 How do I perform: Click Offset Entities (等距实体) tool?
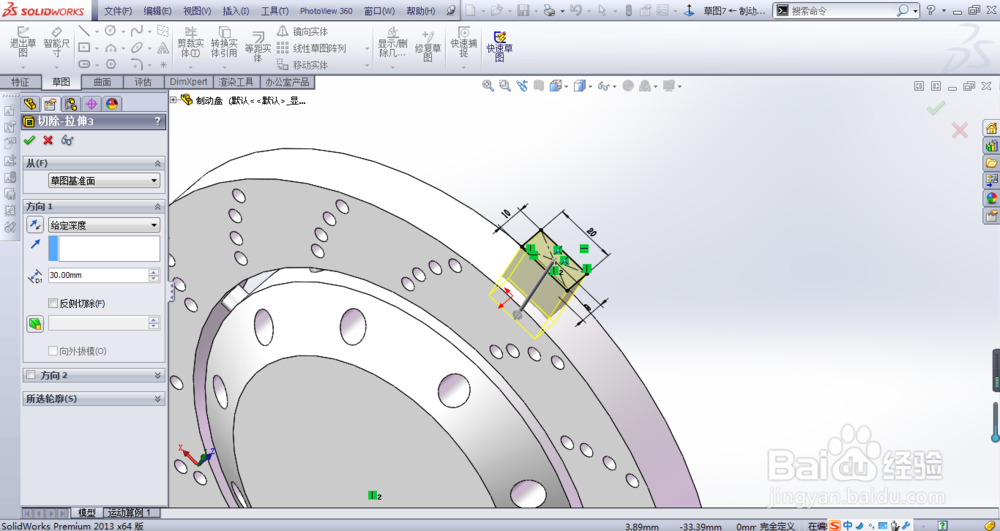click(258, 47)
